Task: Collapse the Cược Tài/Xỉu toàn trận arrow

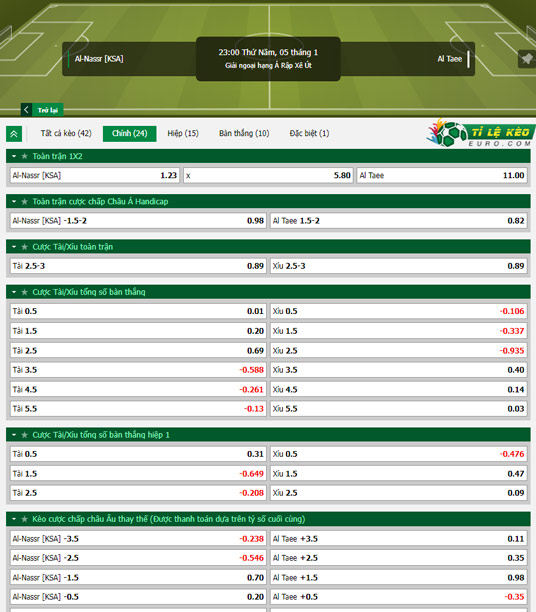Action: click(14, 247)
